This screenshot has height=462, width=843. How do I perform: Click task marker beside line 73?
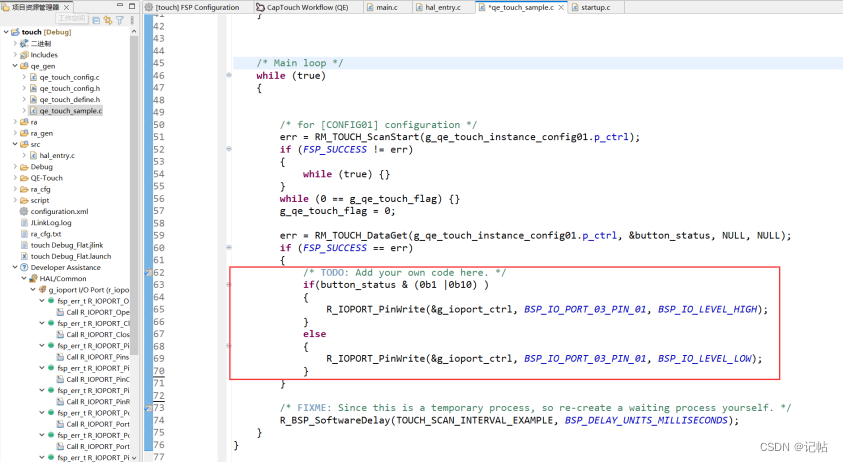(148, 408)
